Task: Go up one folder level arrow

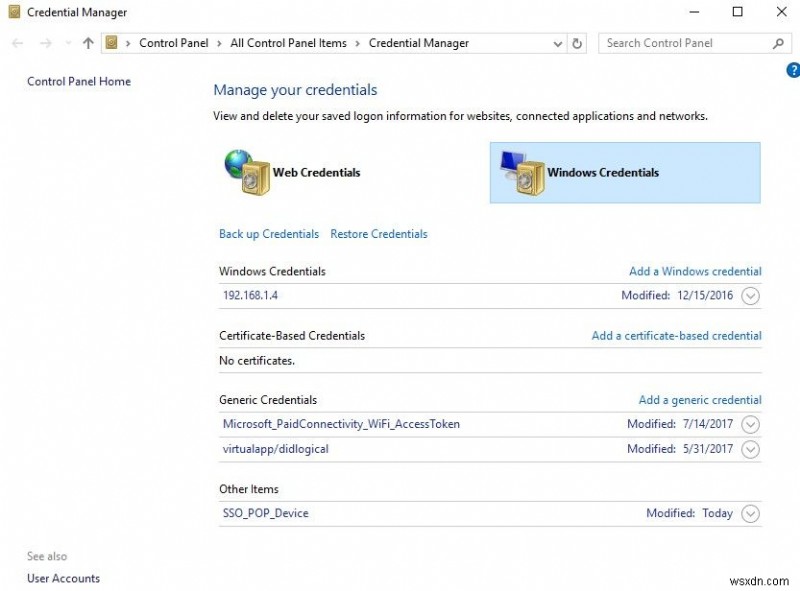Action: pos(88,43)
